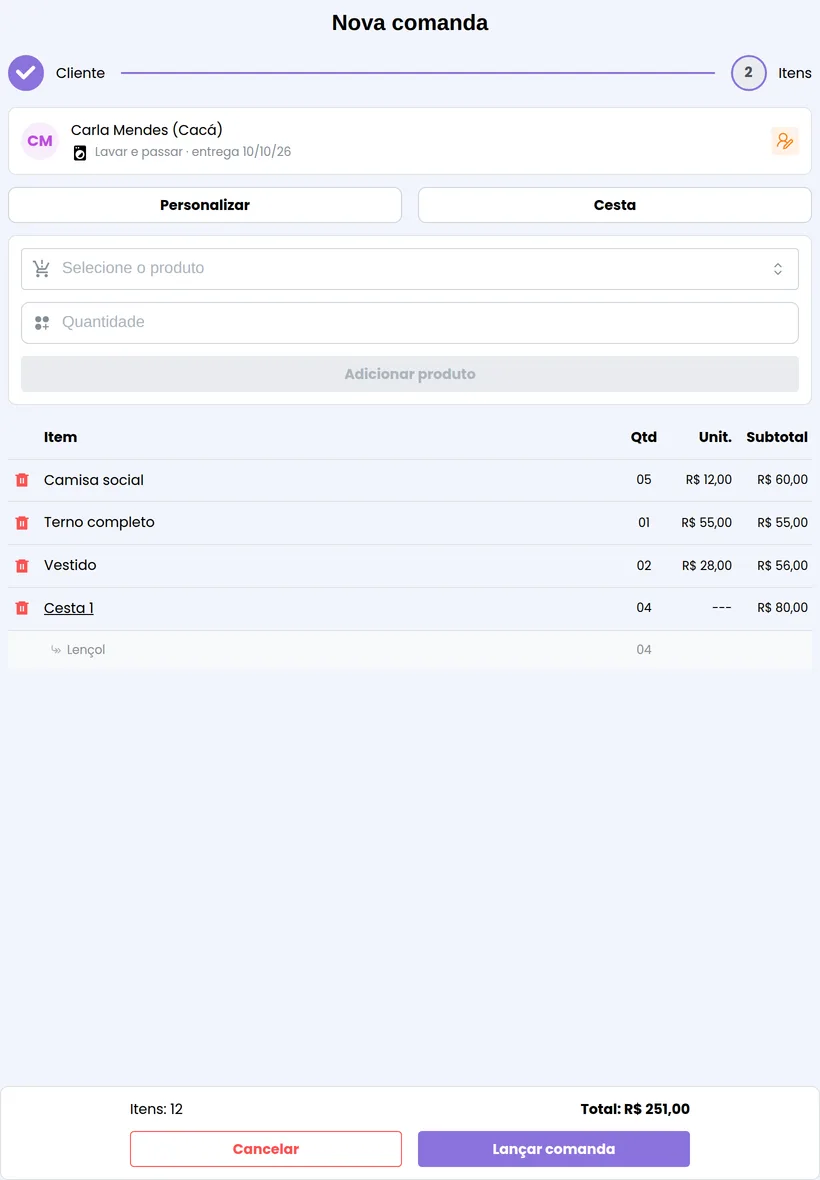Expand the Lençol sub-item row
The width and height of the screenshot is (820, 1180).
pyautogui.click(x=410, y=649)
